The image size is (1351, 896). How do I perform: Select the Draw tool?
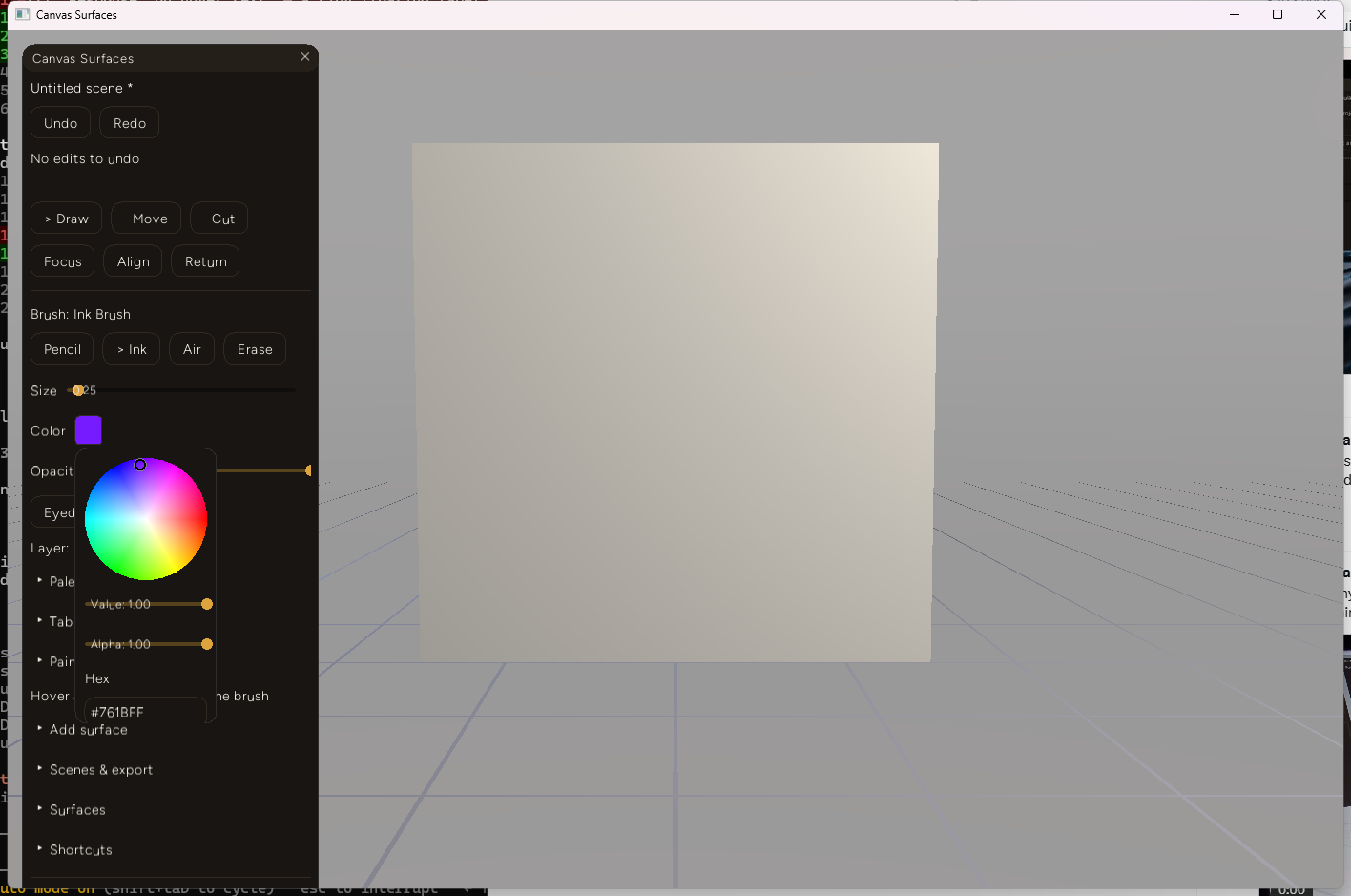pyautogui.click(x=67, y=219)
